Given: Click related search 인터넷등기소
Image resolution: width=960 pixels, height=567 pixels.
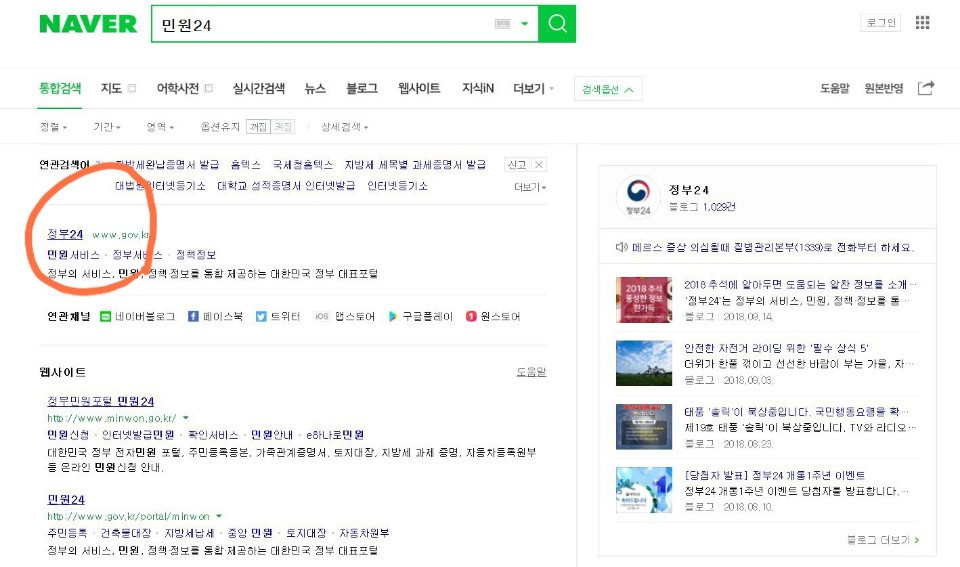Looking at the screenshot, I should click(397, 186).
